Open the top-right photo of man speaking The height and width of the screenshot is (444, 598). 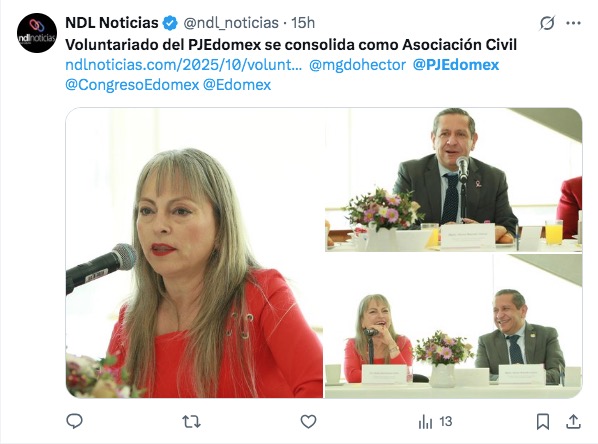click(x=453, y=180)
